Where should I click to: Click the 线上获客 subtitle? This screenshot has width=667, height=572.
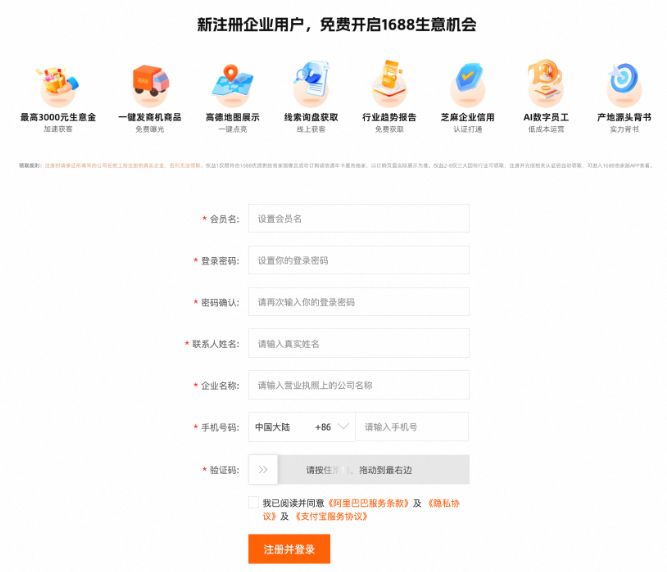[x=311, y=129]
